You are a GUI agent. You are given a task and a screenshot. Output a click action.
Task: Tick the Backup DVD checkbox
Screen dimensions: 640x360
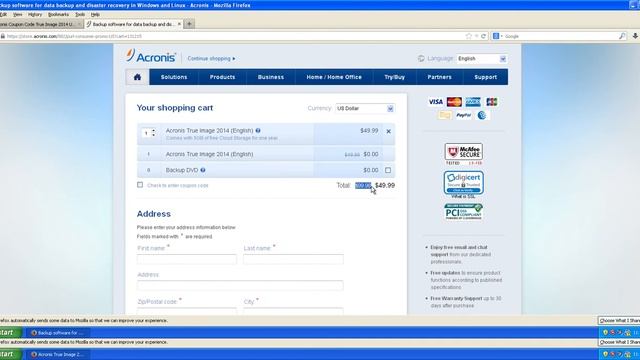click(388, 170)
